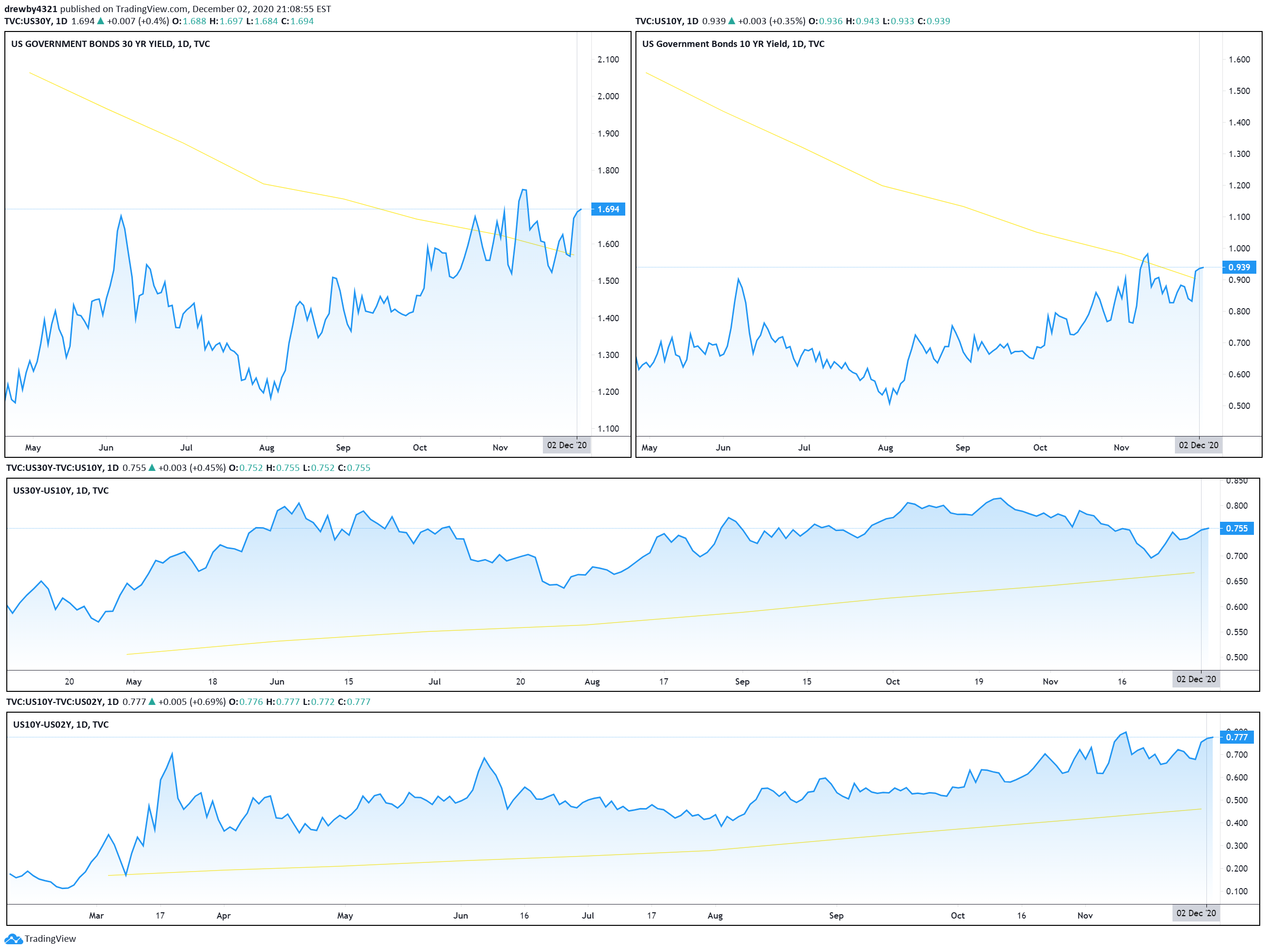1267x952 pixels.
Task: Click the 0.100 axis label on US10Y-US02Y chart
Action: 1237,891
